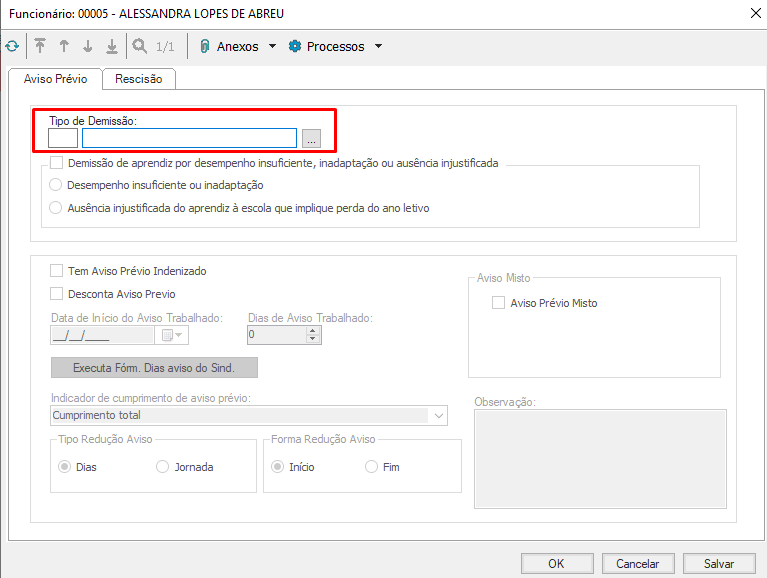Screen dimensions: 767x578
Task: Open calendar picker for Data de Início
Action: [172, 335]
